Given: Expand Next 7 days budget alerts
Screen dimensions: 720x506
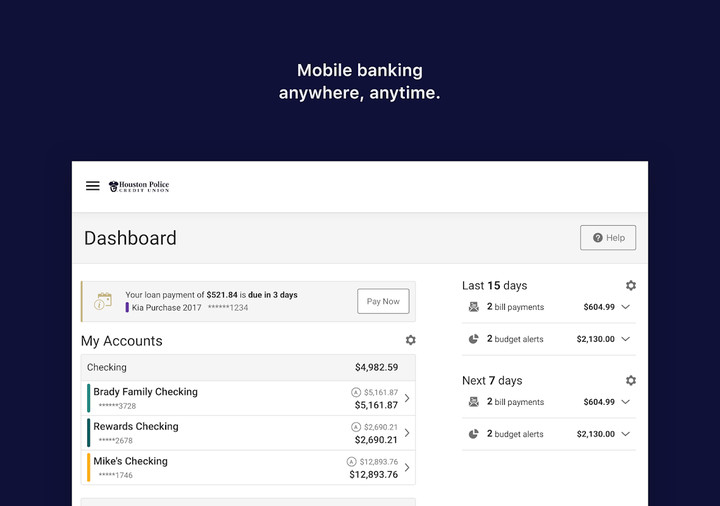Looking at the screenshot, I should click(625, 434).
